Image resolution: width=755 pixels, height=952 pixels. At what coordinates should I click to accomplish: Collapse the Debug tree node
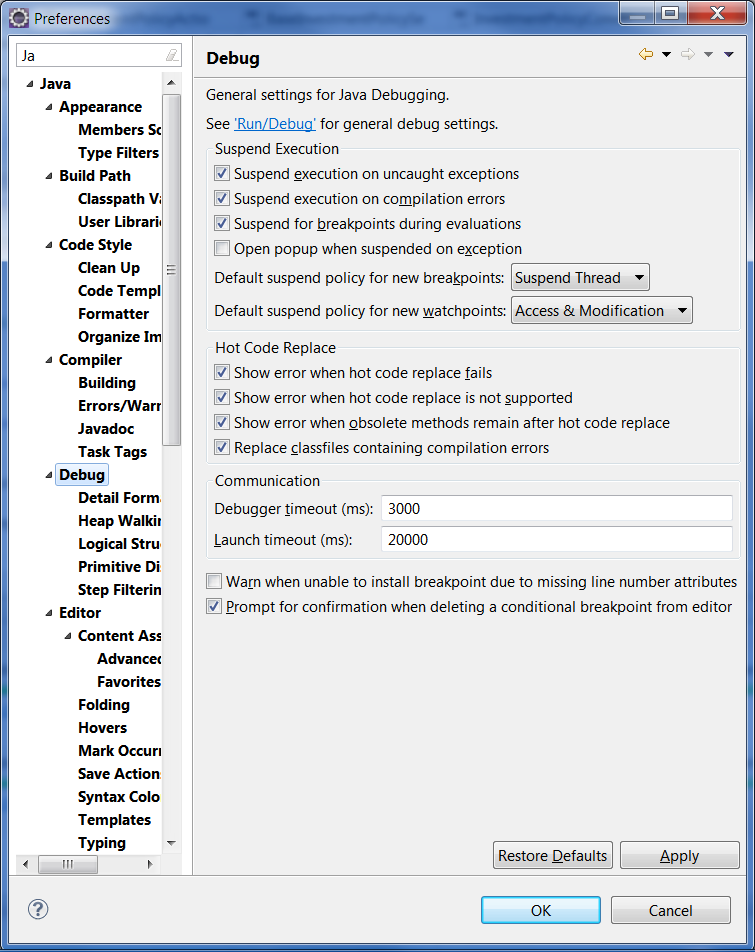tap(49, 475)
